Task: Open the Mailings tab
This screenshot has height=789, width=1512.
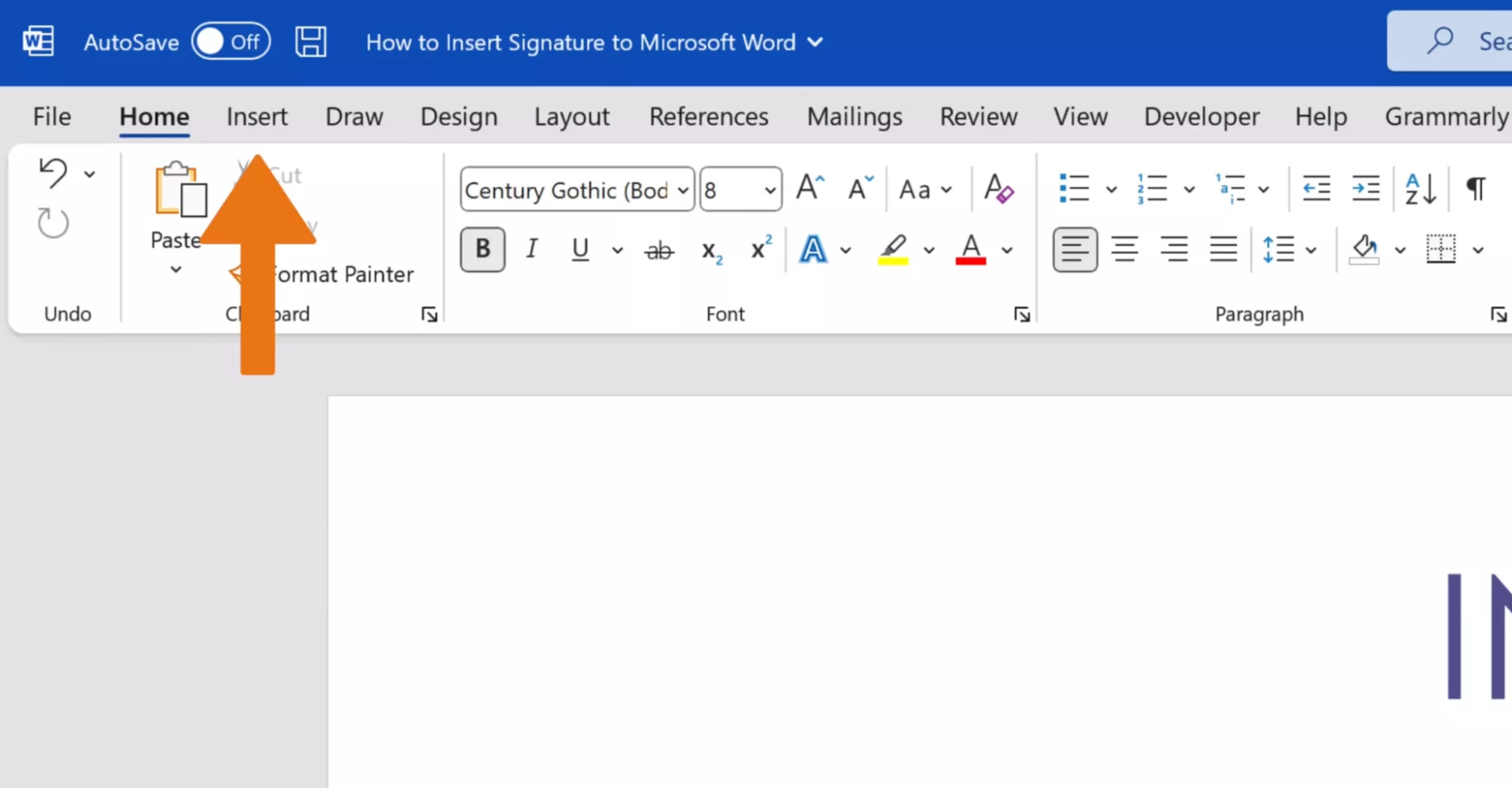Action: [x=854, y=116]
